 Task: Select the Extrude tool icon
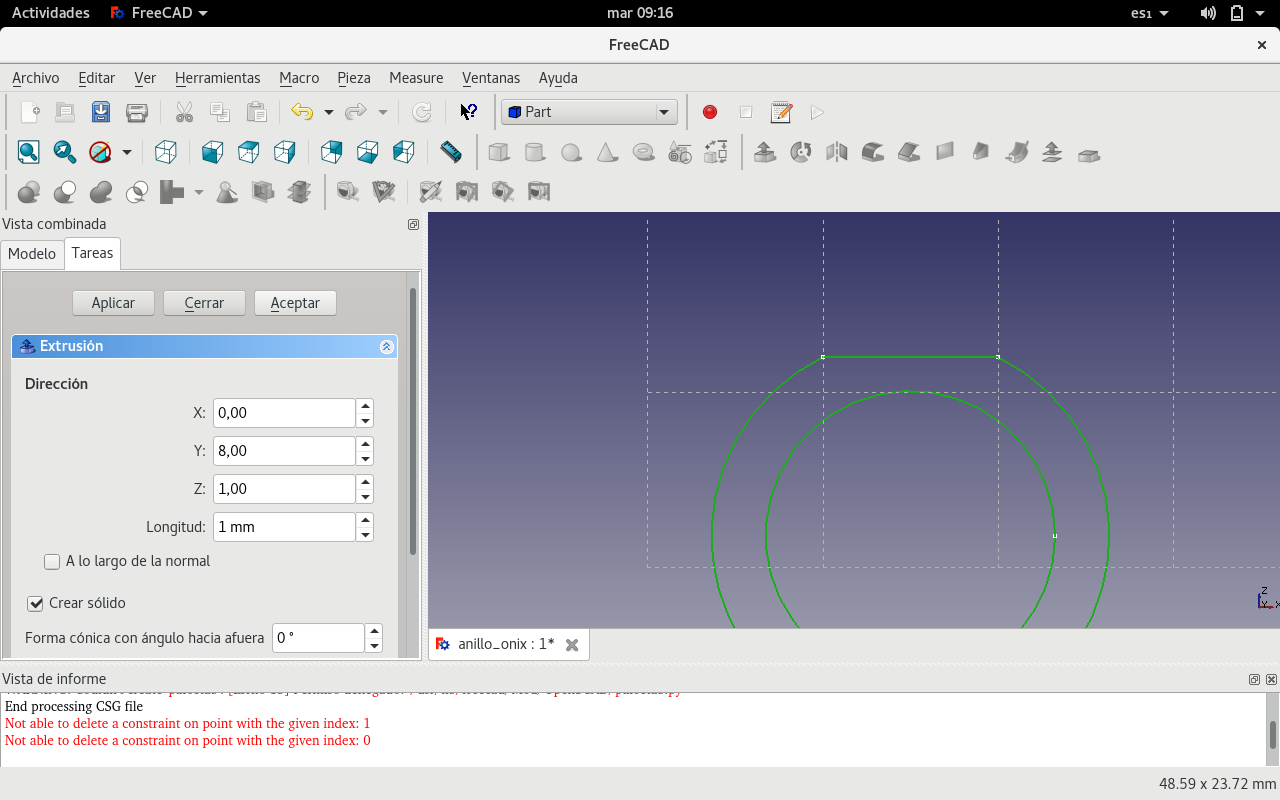(765, 152)
